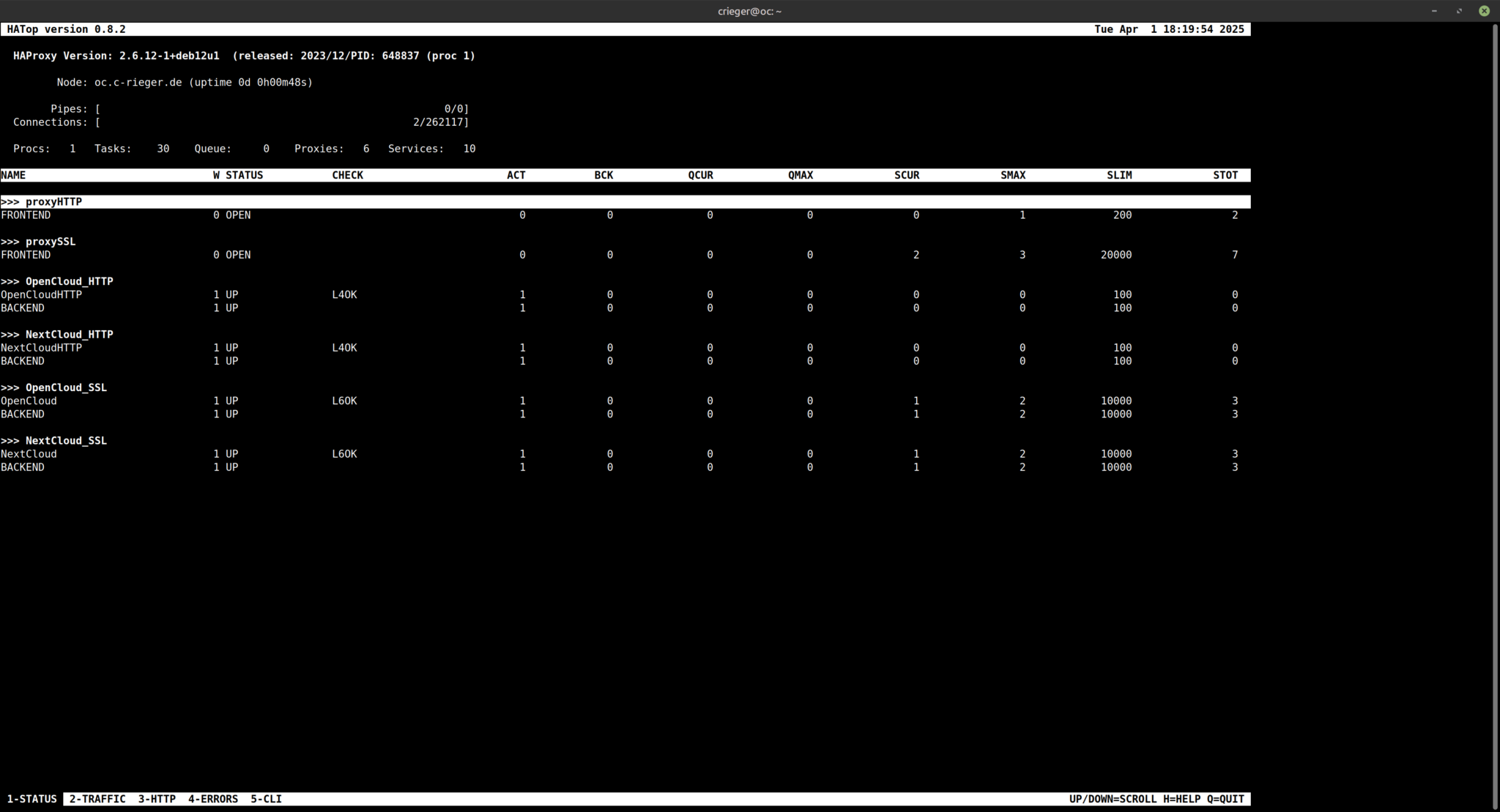Click the crieger@oc terminal title bar
Screen dimensions: 1500x812
[x=750, y=11]
